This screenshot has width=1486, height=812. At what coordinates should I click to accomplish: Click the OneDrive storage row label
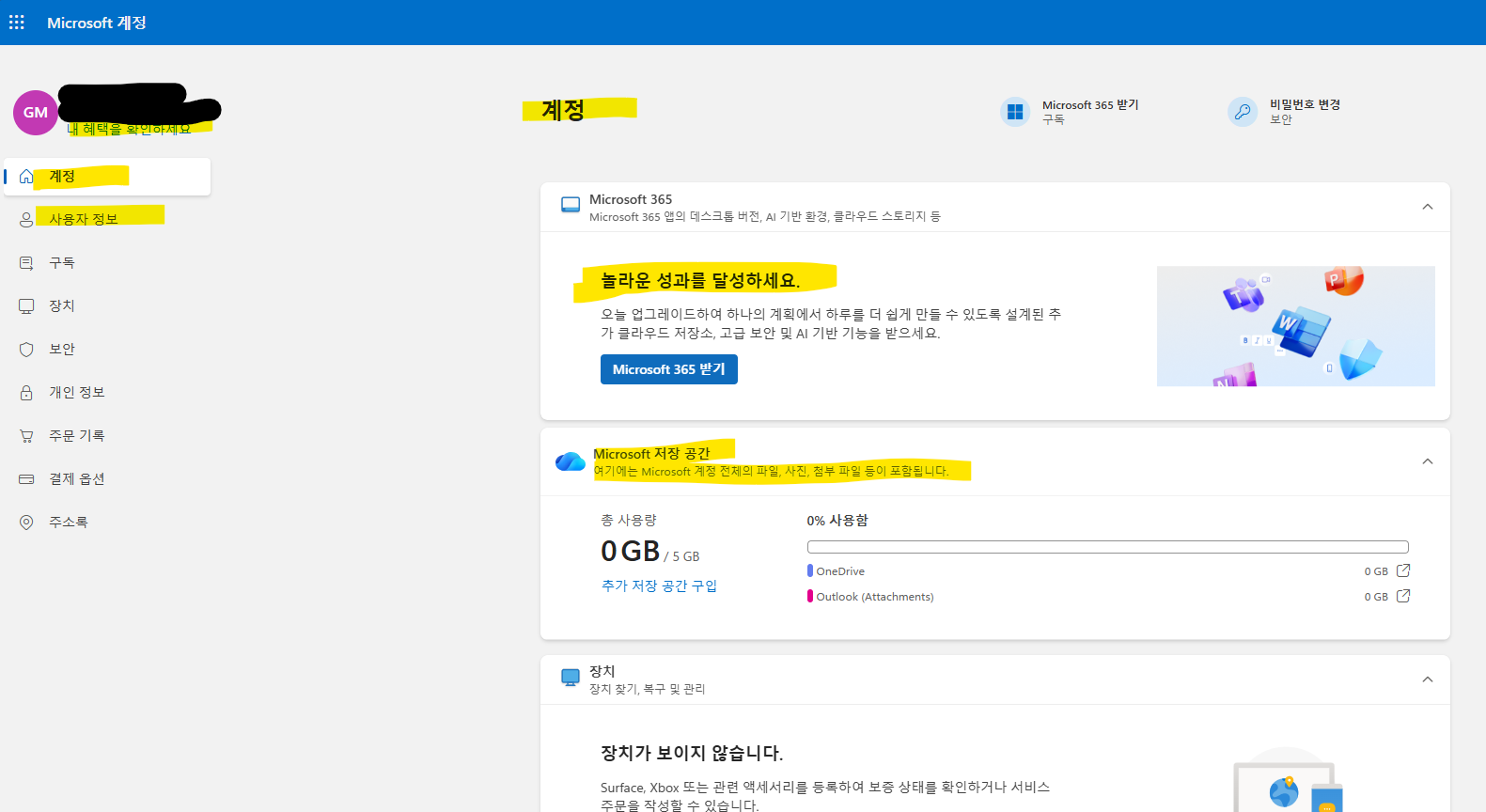[x=840, y=571]
